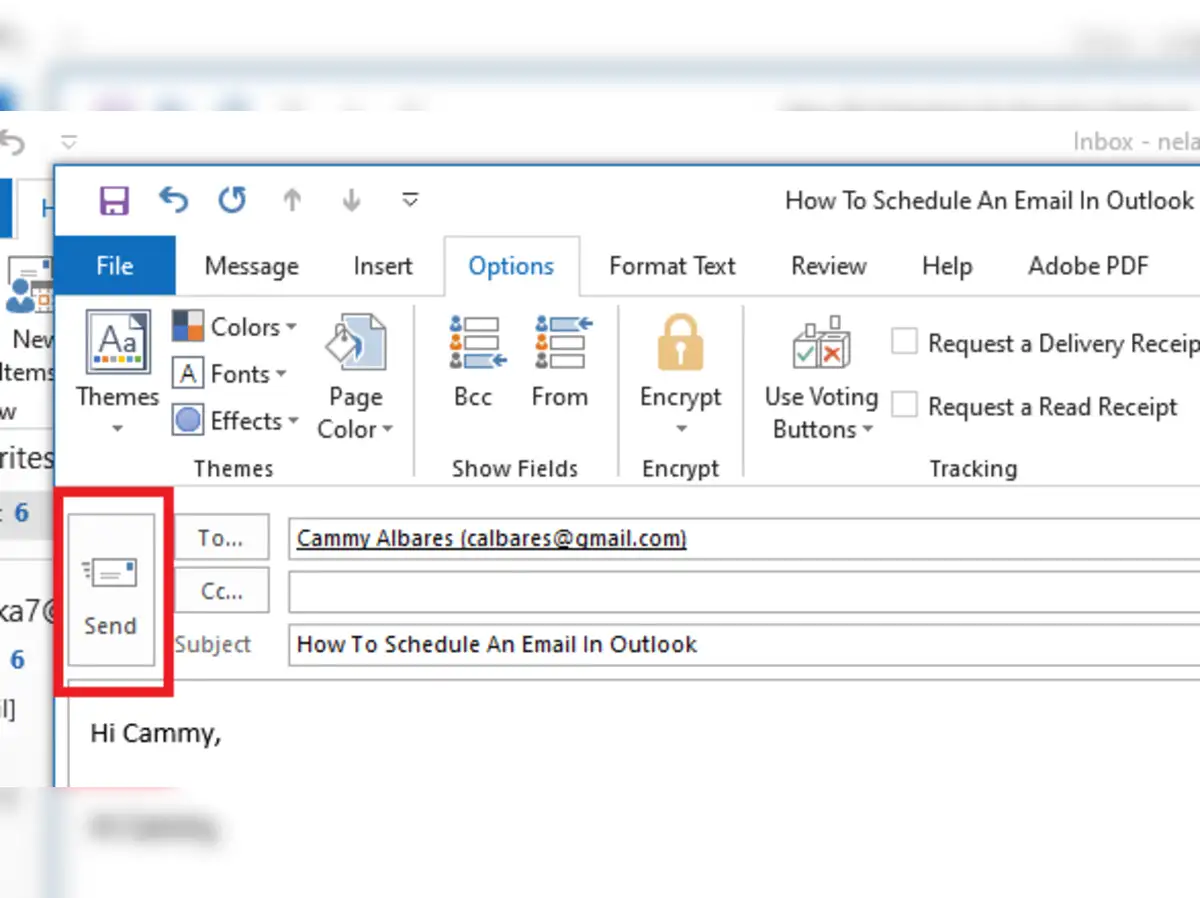Screen dimensions: 1200x898
Task: Show the From field
Action: click(x=560, y=362)
